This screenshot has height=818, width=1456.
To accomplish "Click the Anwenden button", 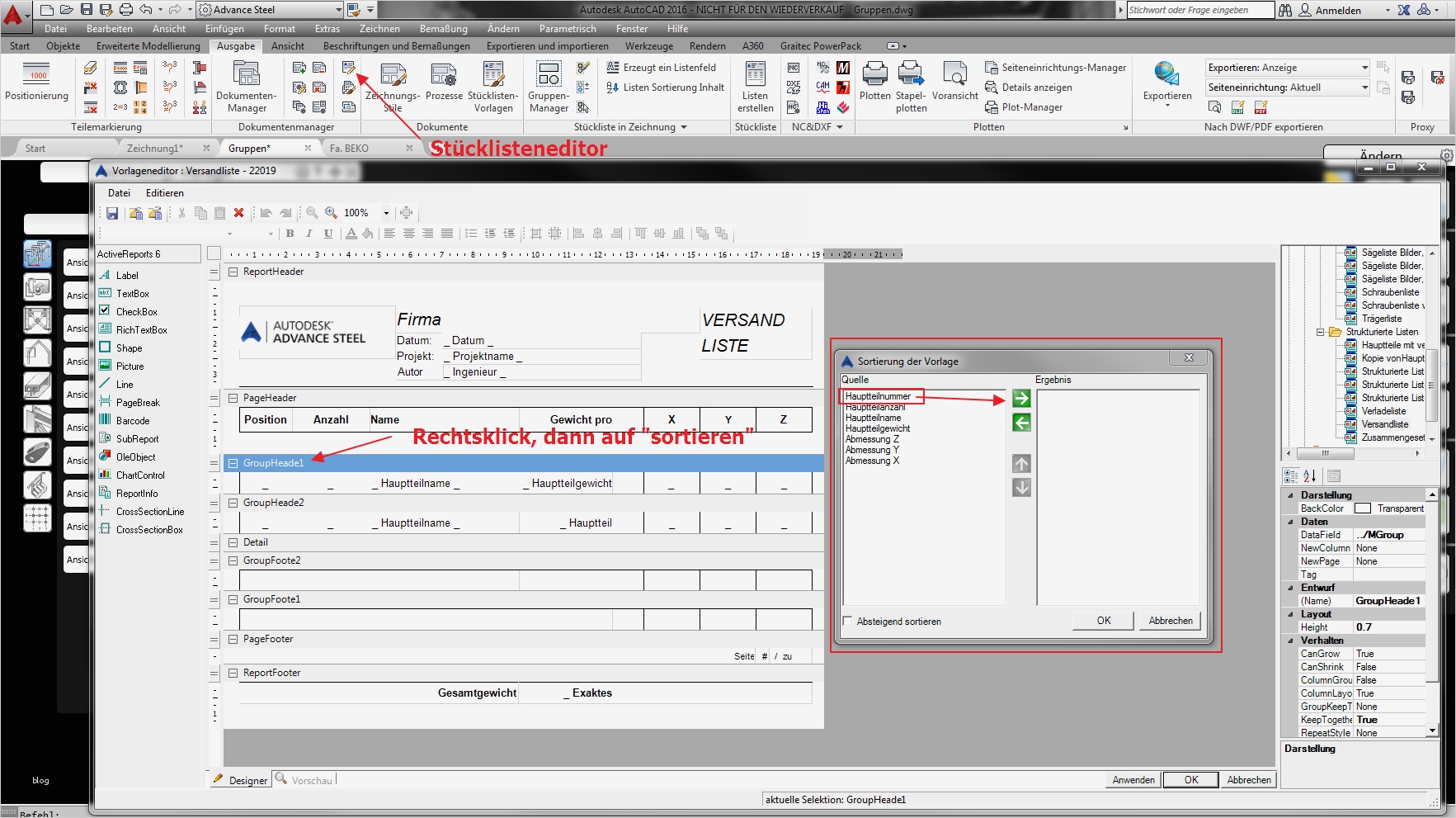I will (1133, 780).
